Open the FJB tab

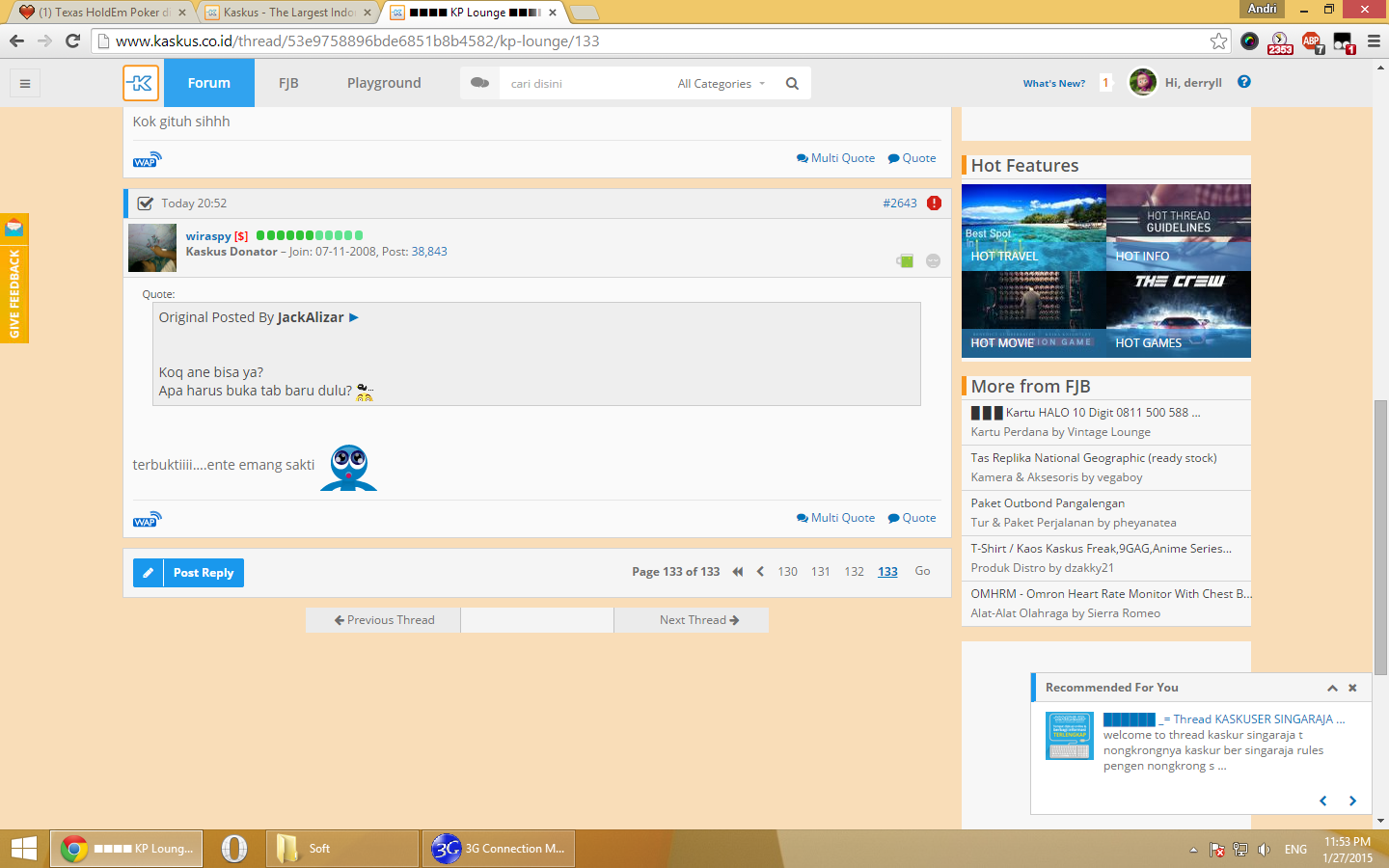288,83
